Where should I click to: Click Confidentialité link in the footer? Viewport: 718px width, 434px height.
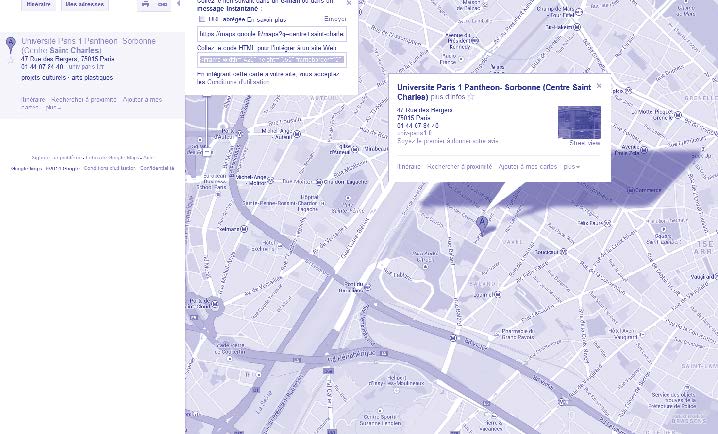coord(157,168)
